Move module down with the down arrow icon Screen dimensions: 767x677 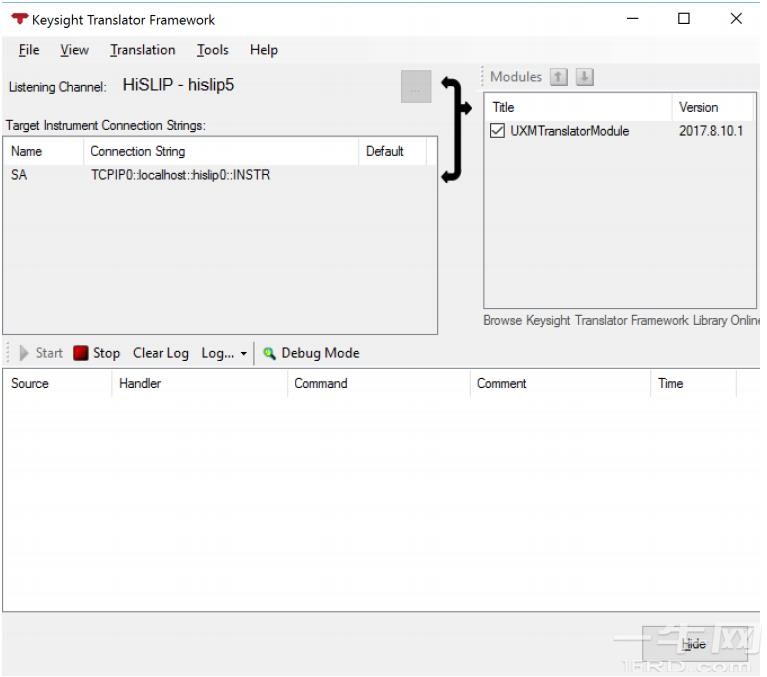pyautogui.click(x=585, y=77)
